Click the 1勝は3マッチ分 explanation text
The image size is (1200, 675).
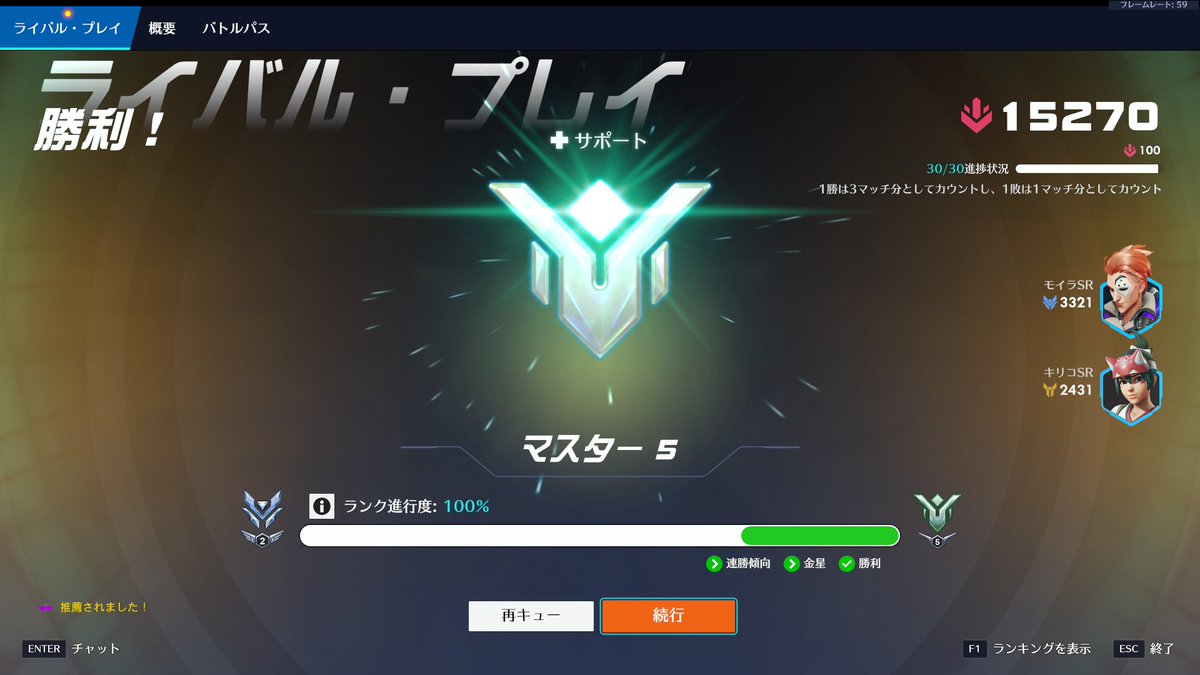click(990, 188)
